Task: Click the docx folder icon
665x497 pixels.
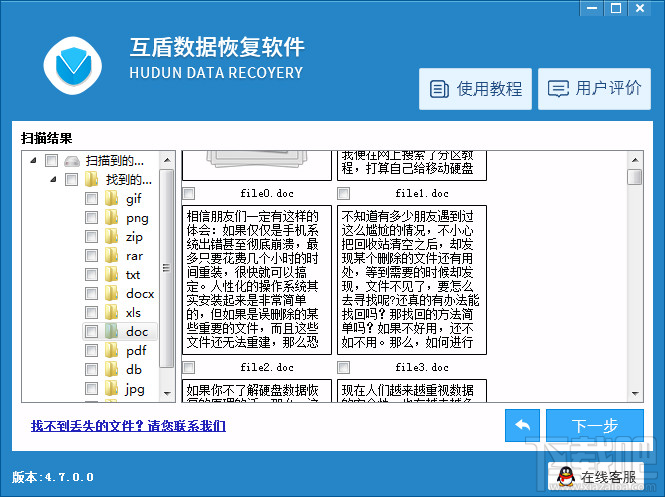Action: pyautogui.click(x=112, y=293)
